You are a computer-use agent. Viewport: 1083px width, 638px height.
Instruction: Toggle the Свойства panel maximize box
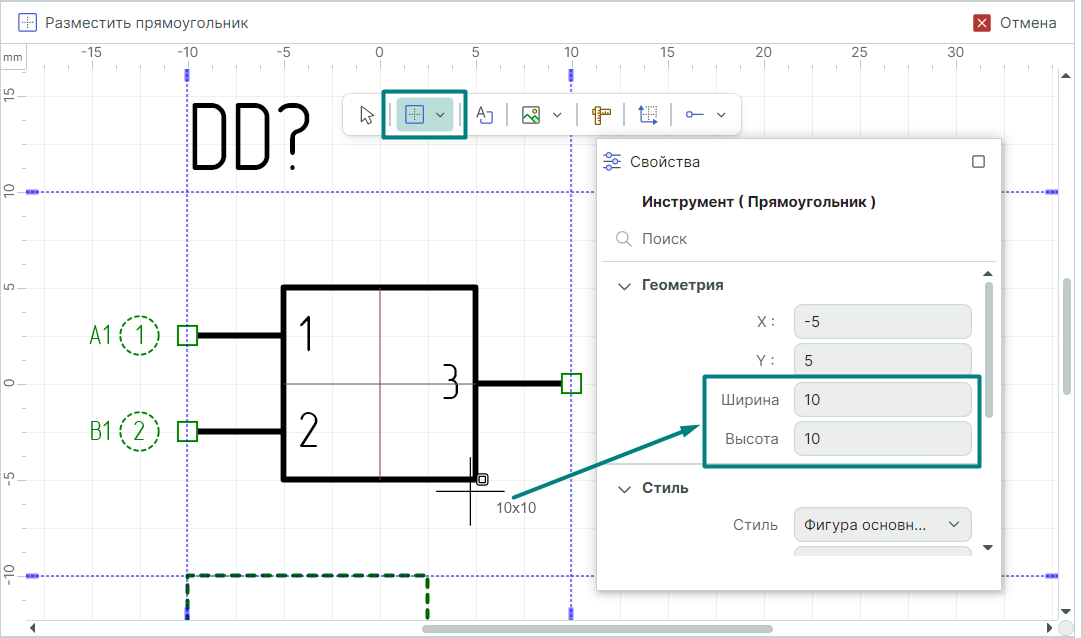tap(978, 162)
